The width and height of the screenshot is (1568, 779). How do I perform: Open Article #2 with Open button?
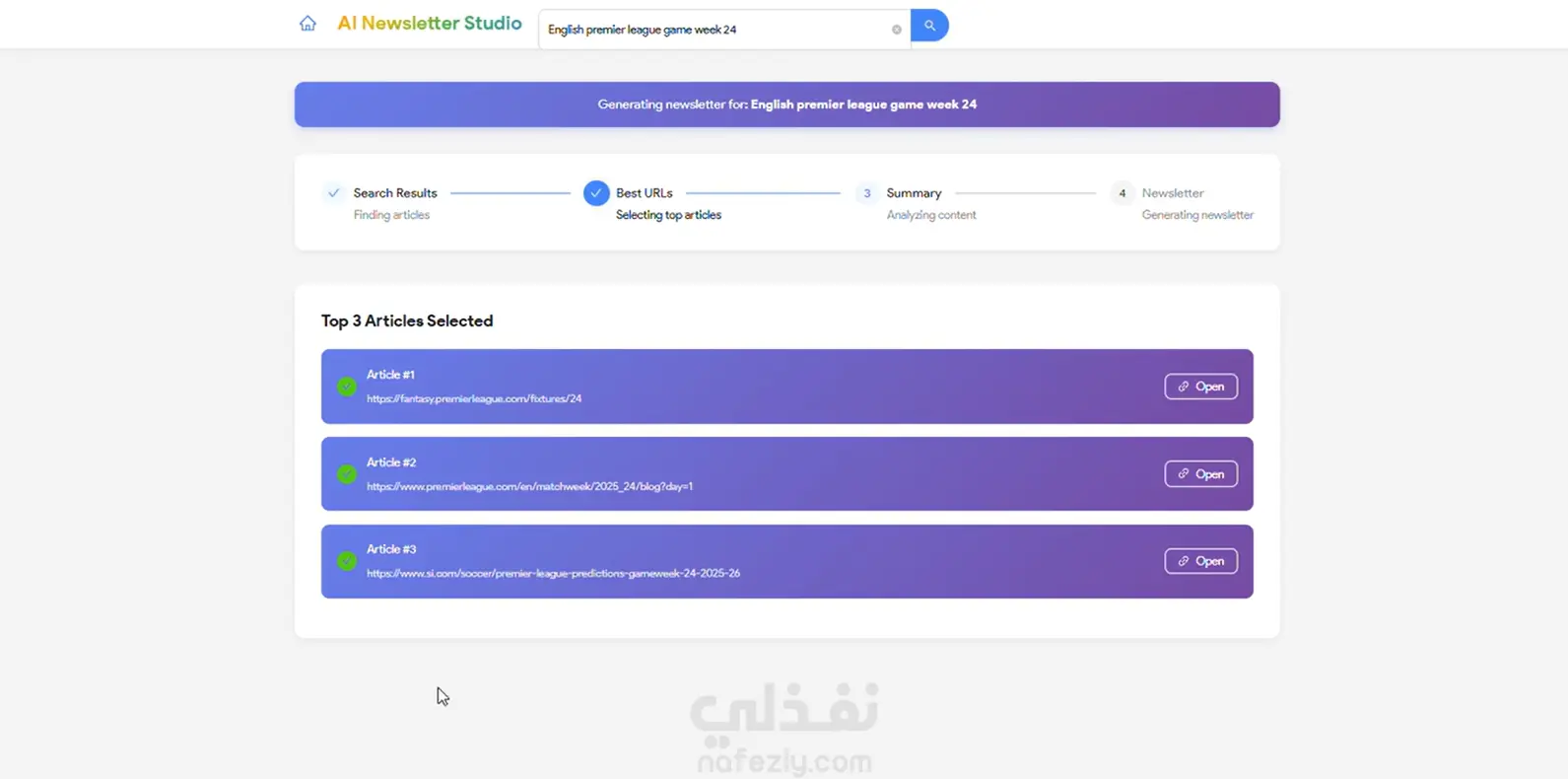pos(1200,474)
